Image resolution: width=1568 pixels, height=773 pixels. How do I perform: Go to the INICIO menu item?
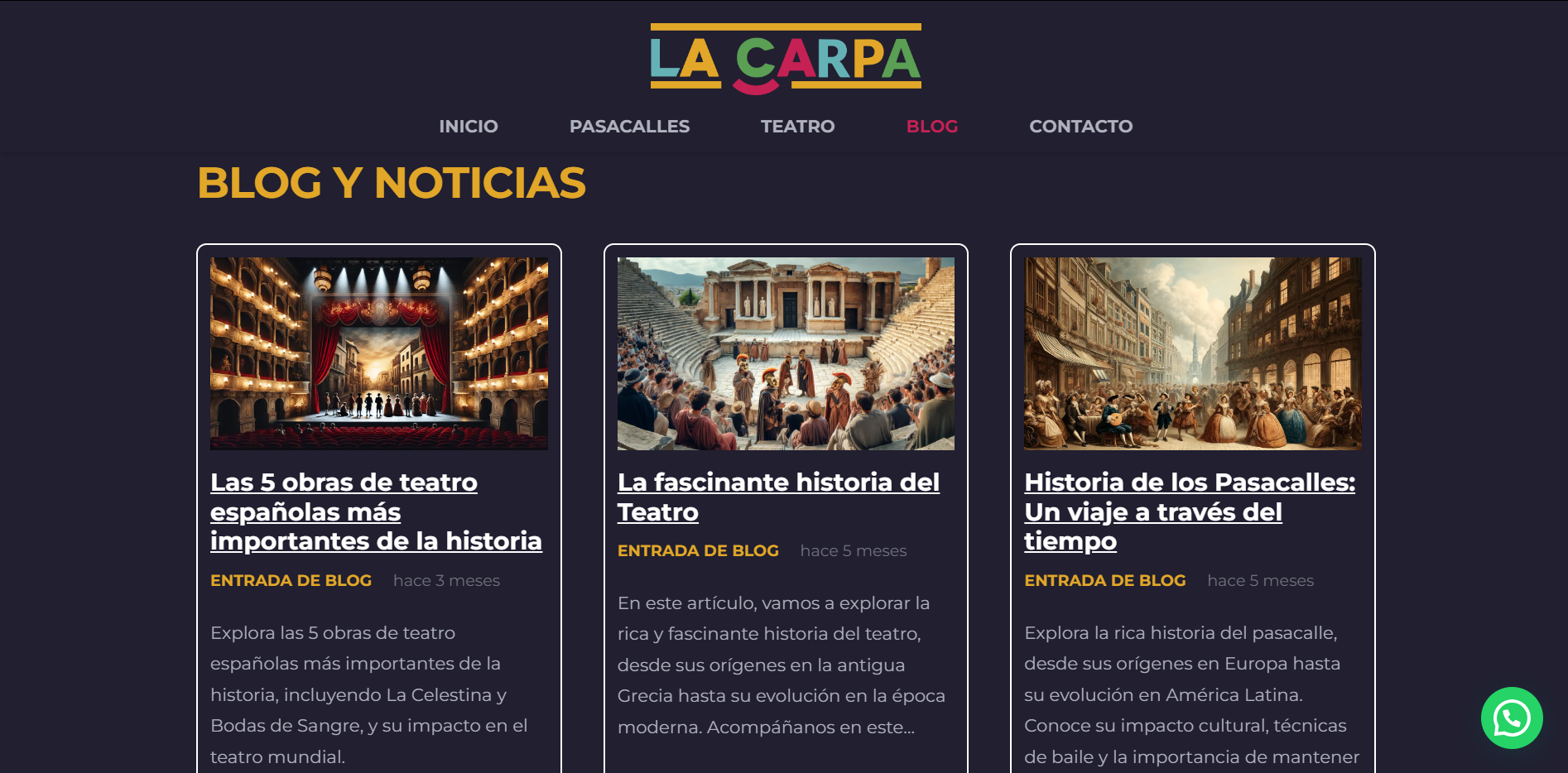(x=469, y=127)
